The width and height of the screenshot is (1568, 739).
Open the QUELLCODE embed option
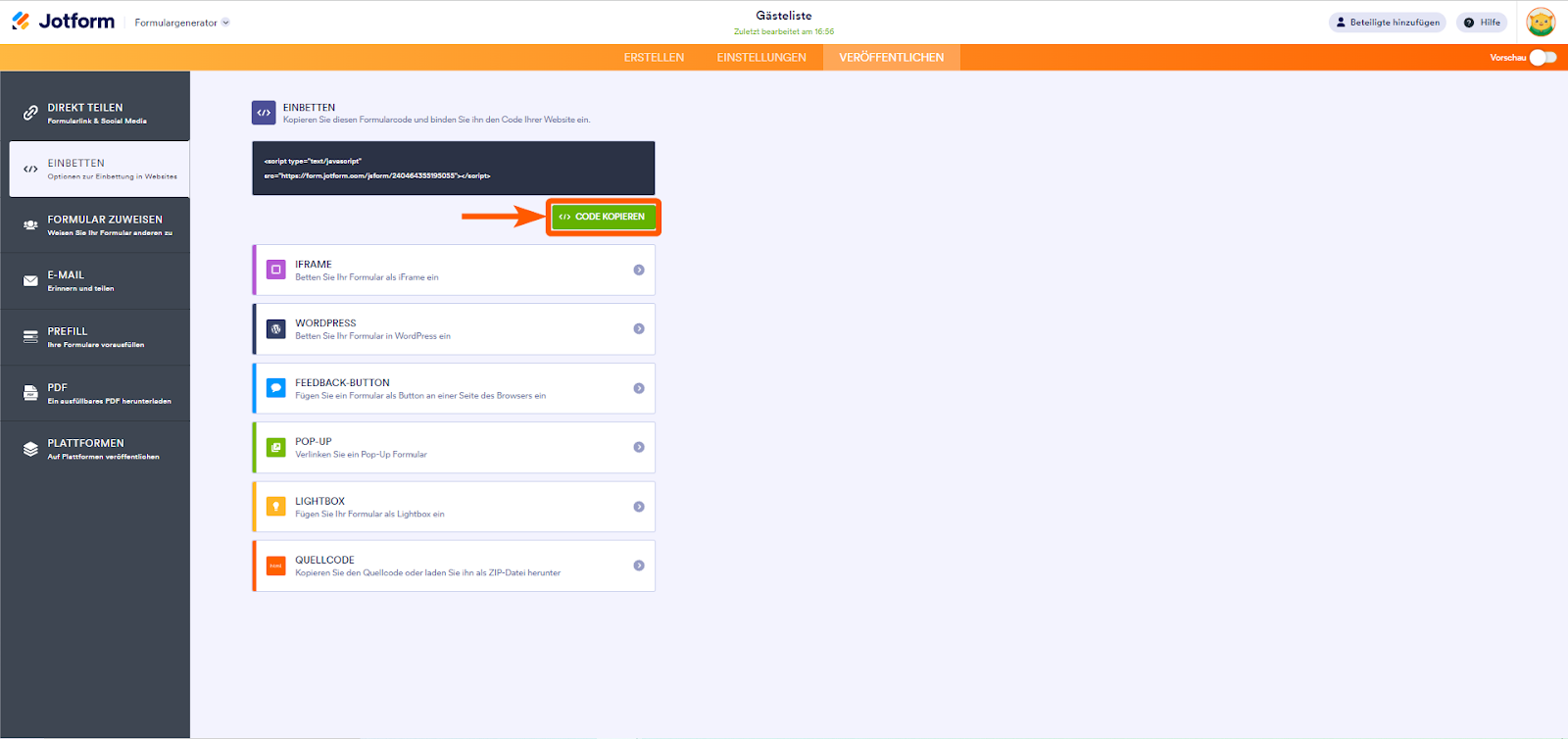click(x=454, y=566)
